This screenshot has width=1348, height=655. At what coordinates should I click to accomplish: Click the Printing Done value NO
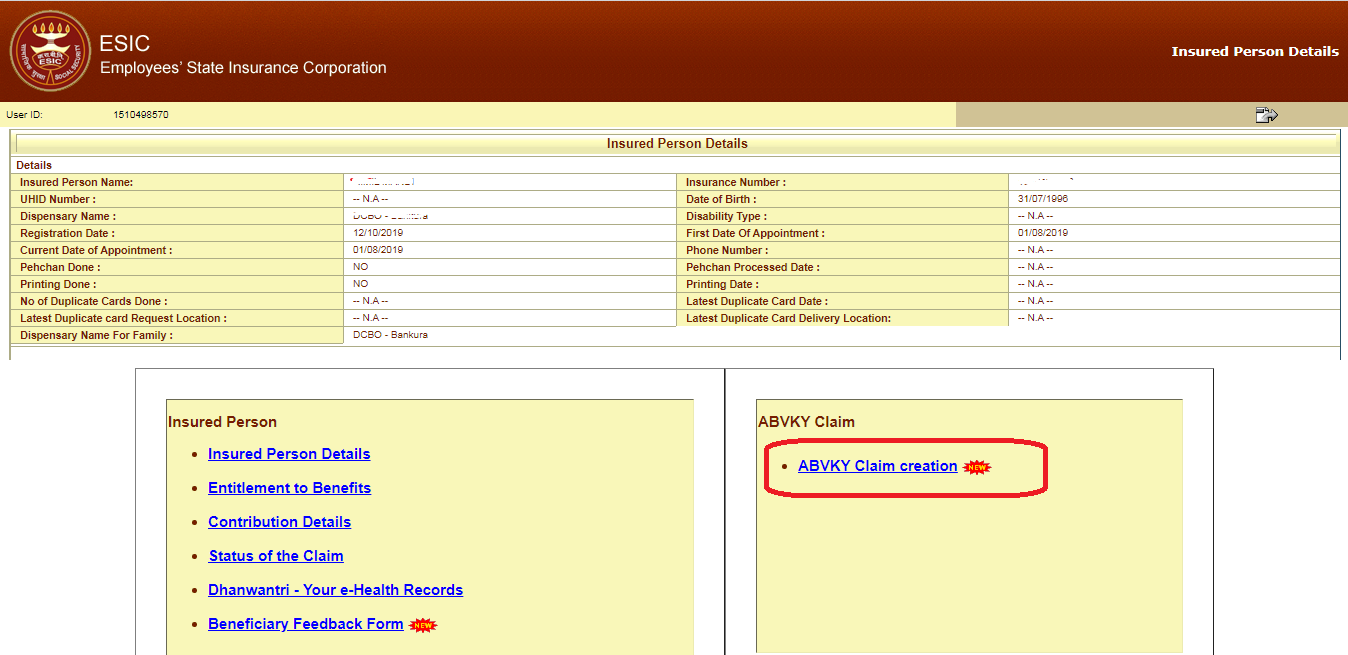[360, 284]
